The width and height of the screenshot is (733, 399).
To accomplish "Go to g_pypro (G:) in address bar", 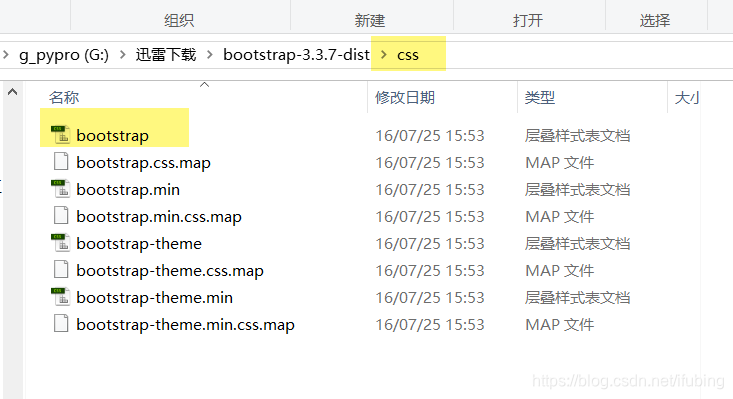I will point(64,55).
